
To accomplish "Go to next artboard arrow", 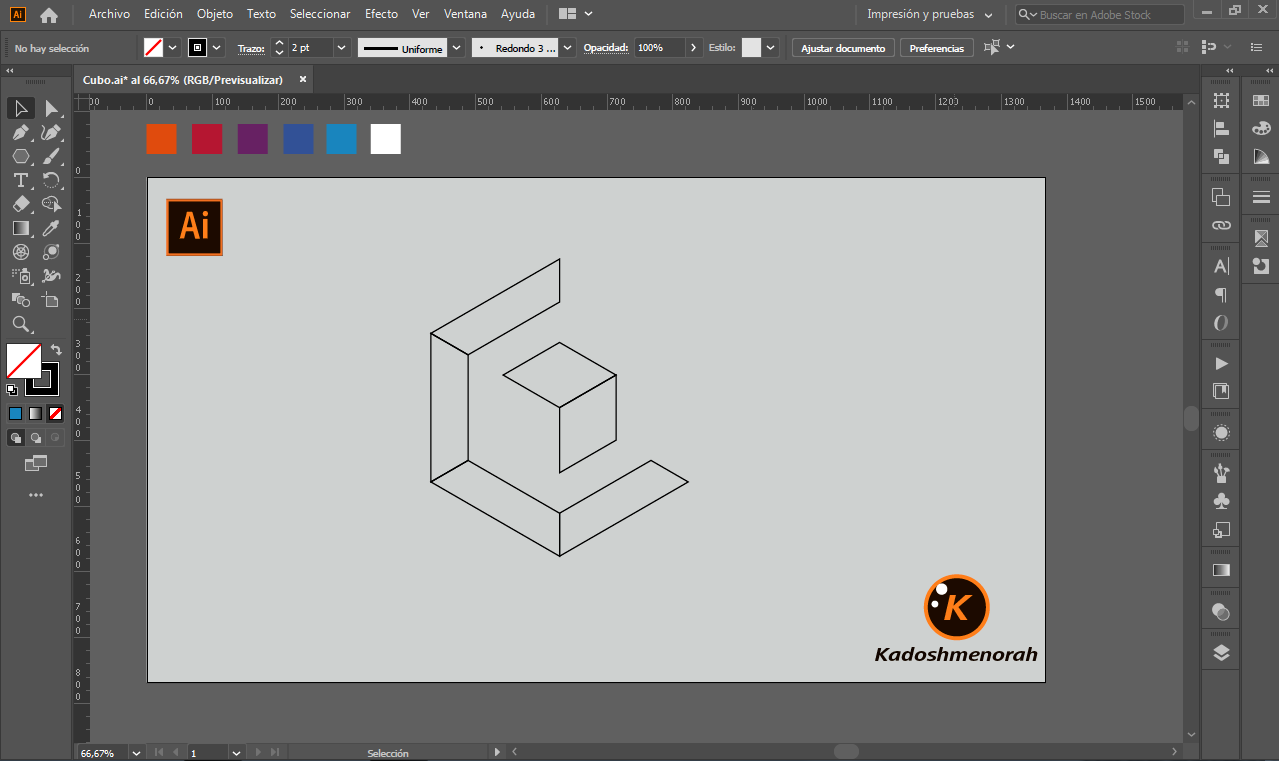I will coord(258,752).
